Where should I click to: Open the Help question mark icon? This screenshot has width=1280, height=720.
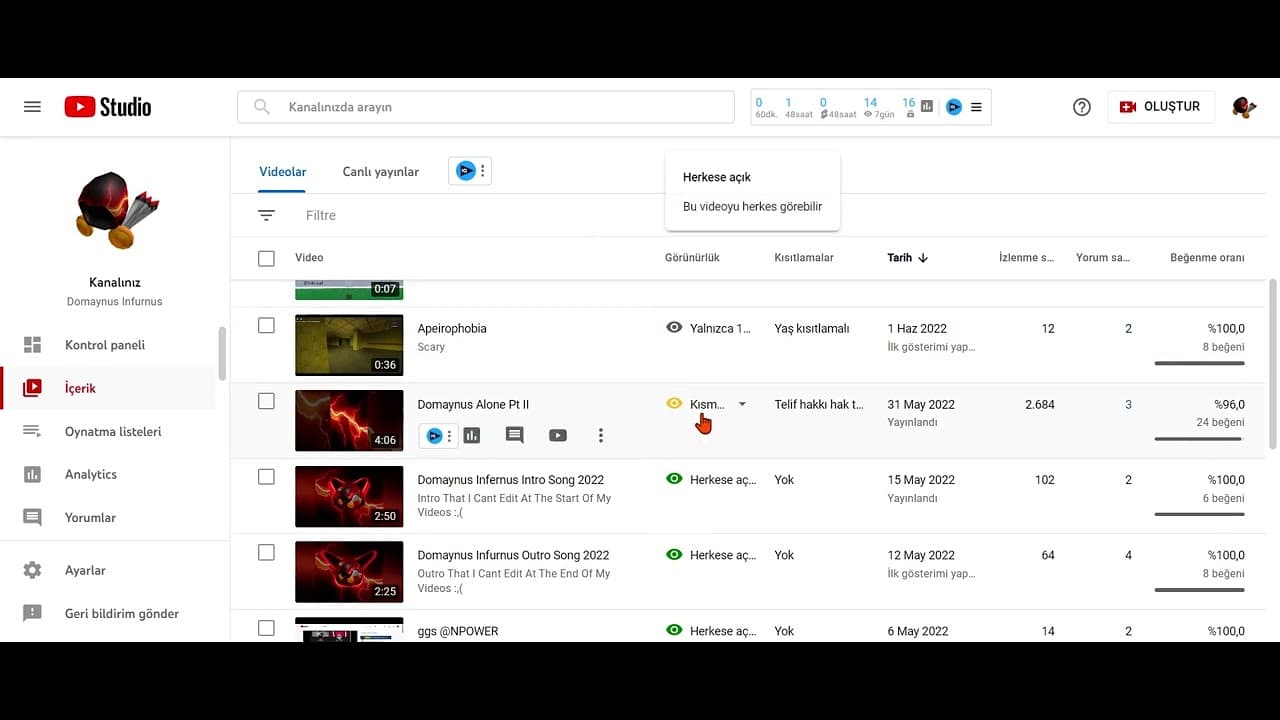pos(1082,107)
